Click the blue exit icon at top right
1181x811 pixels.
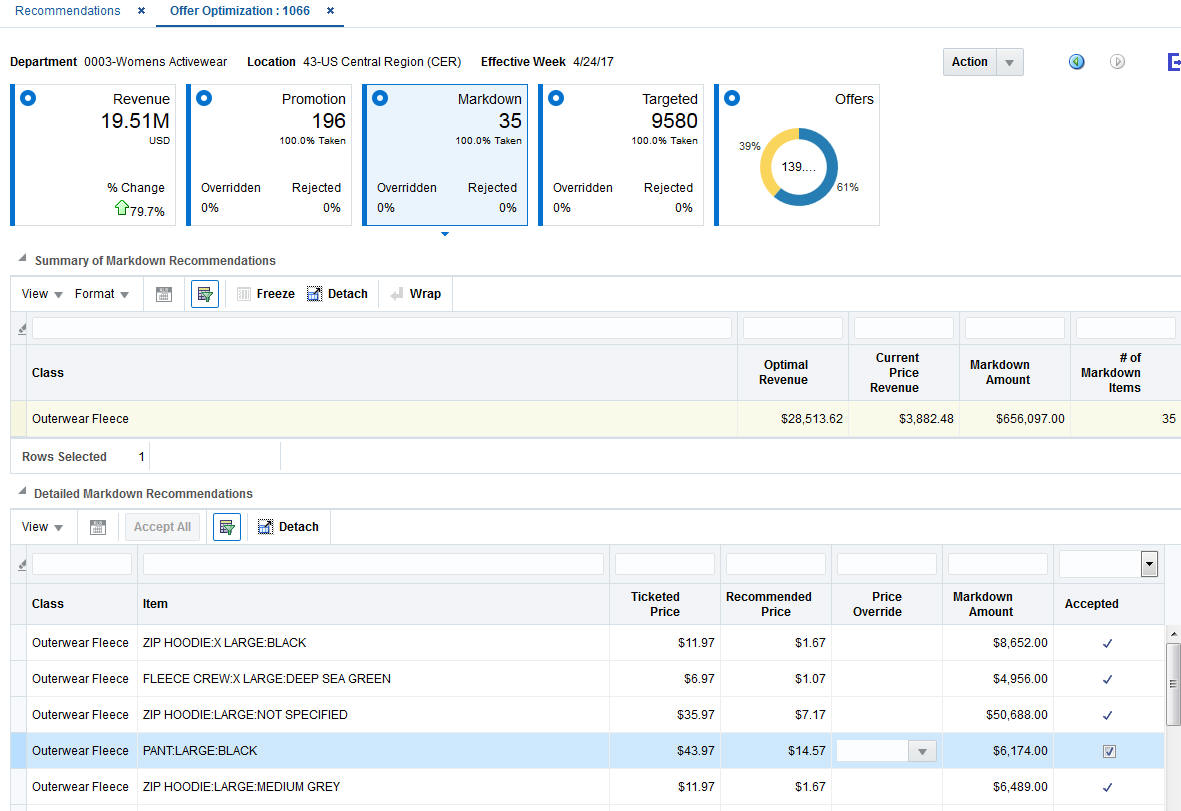[1173, 62]
